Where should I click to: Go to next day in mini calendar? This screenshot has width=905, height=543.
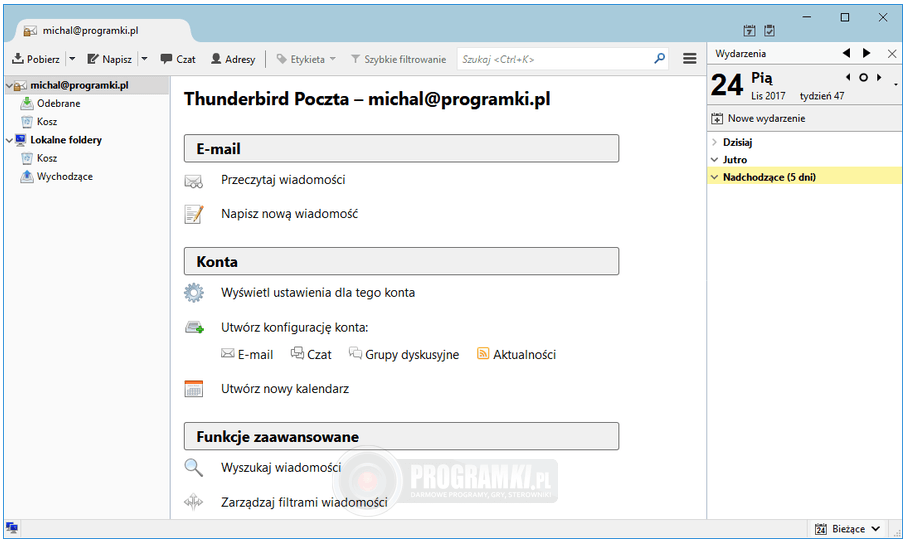click(879, 77)
